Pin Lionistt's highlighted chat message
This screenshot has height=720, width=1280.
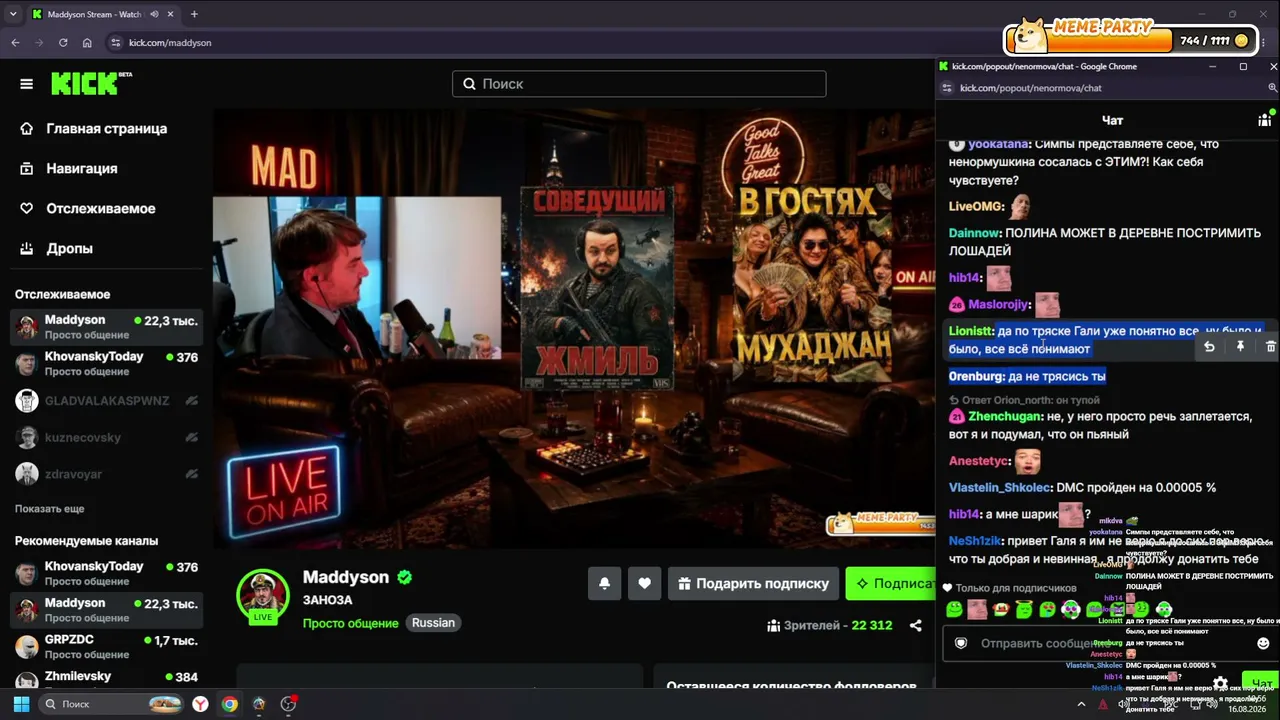click(x=1240, y=347)
